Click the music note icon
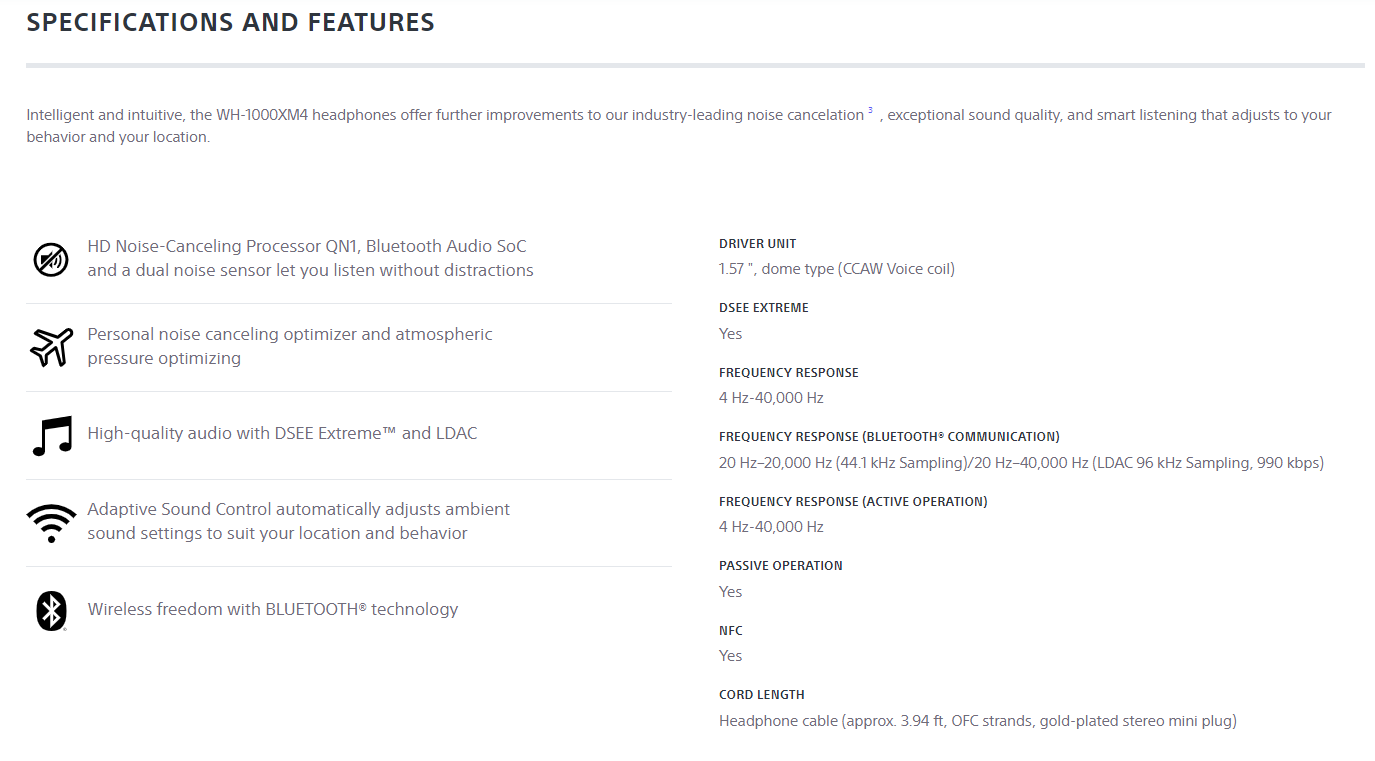Screen dimensions: 1375x761 (52, 435)
